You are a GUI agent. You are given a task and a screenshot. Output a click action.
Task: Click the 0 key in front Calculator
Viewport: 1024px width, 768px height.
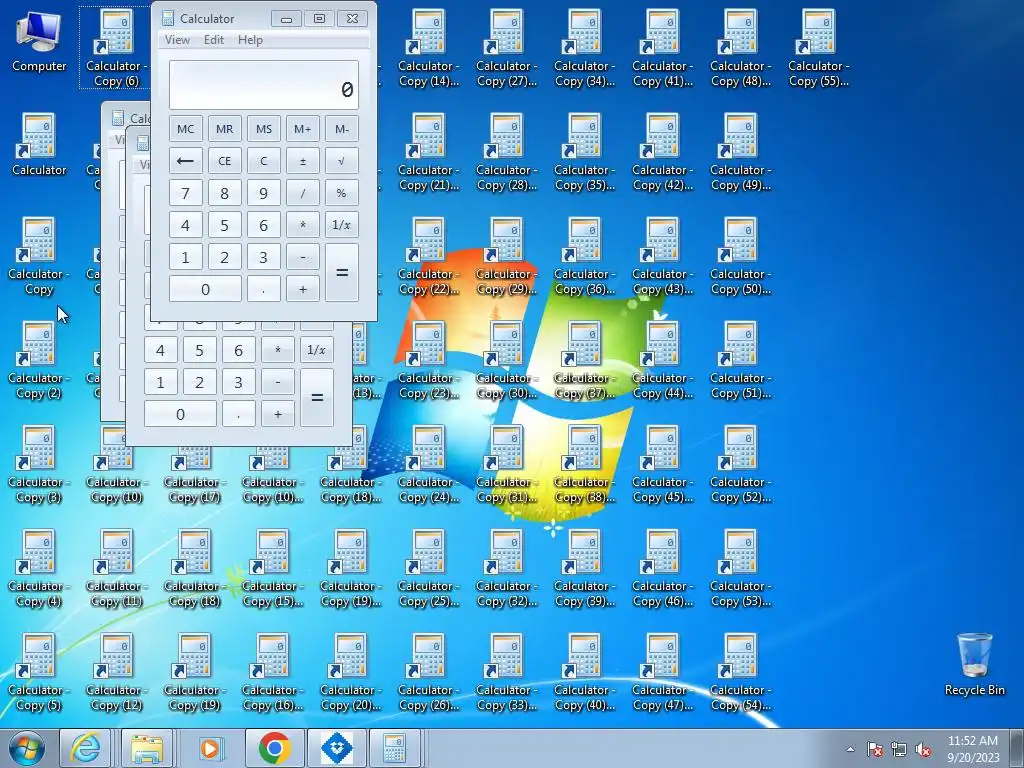coord(205,289)
